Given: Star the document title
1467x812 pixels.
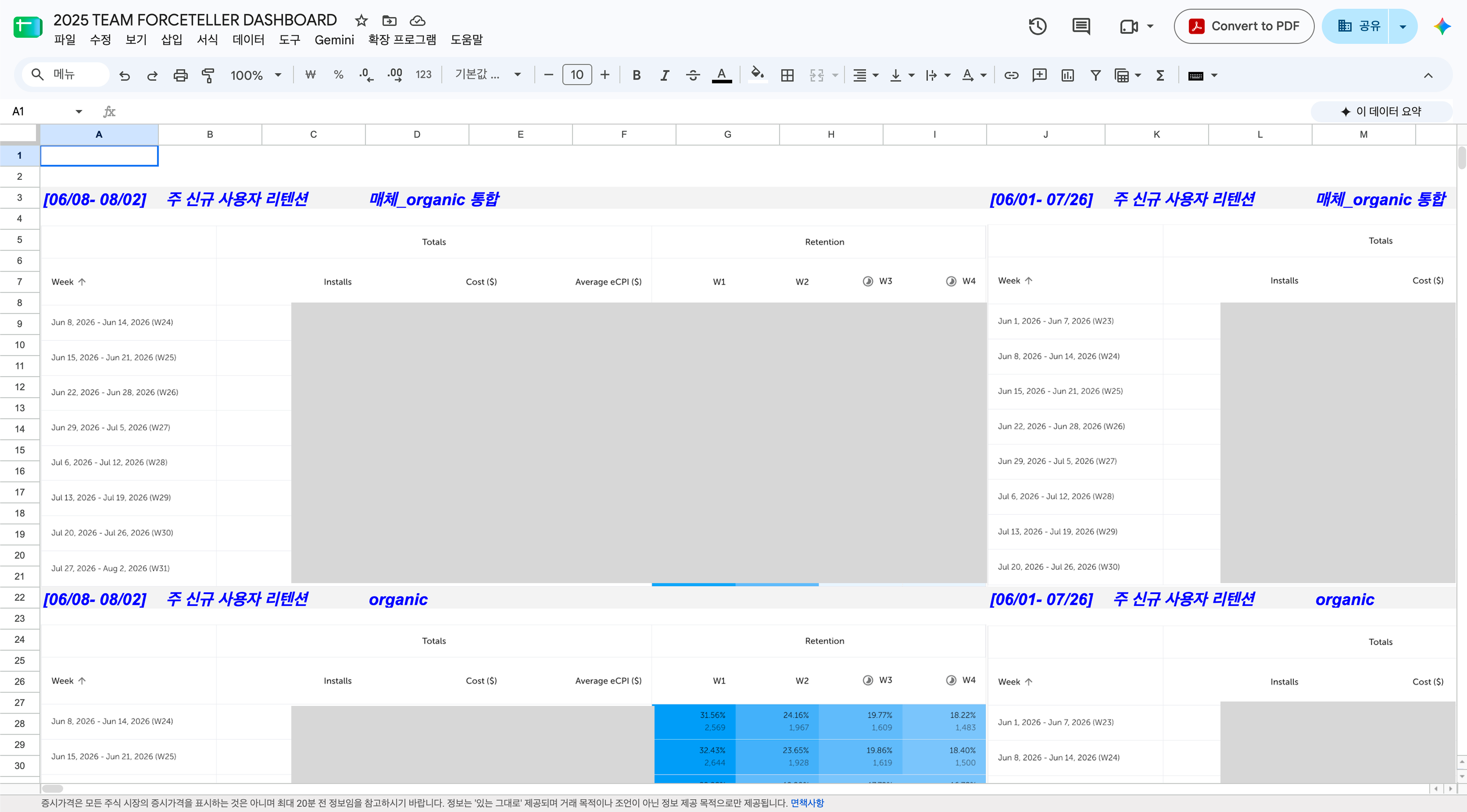Looking at the screenshot, I should coord(361,20).
